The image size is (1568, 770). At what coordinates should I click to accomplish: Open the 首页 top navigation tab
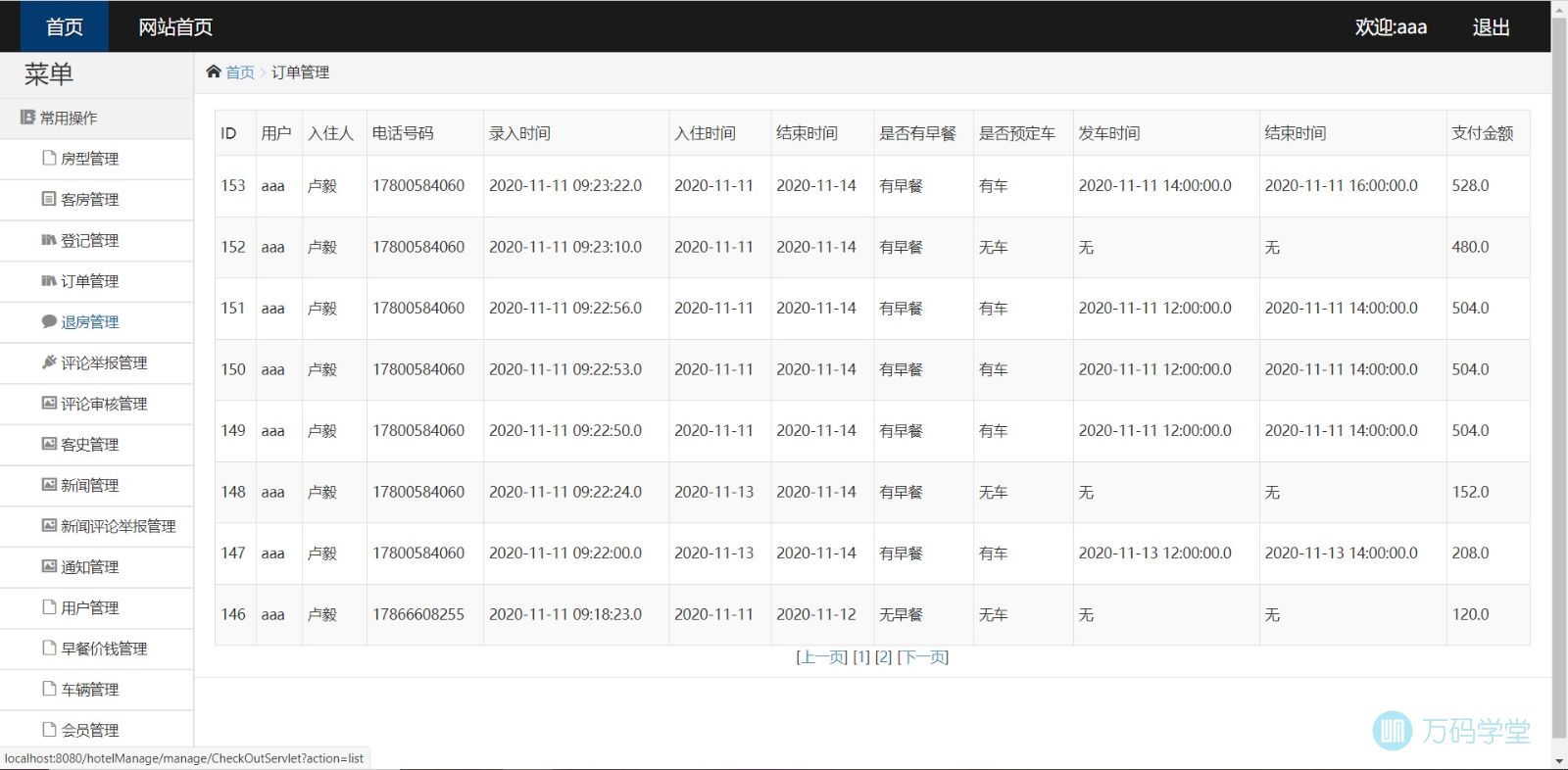(x=65, y=26)
